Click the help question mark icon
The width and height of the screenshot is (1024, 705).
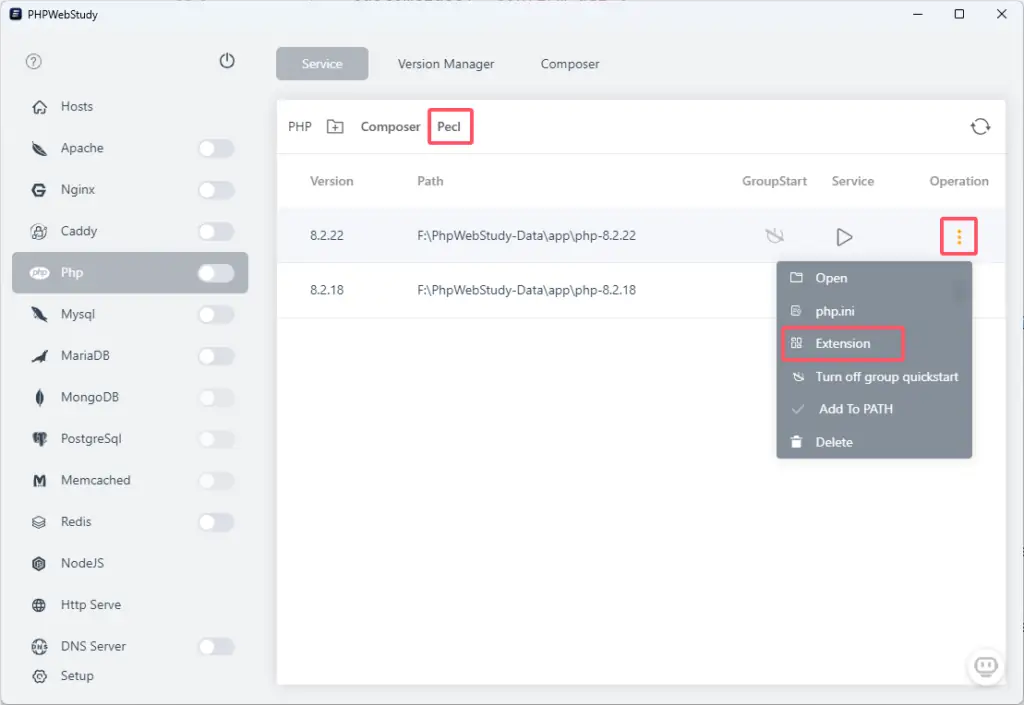point(34,62)
